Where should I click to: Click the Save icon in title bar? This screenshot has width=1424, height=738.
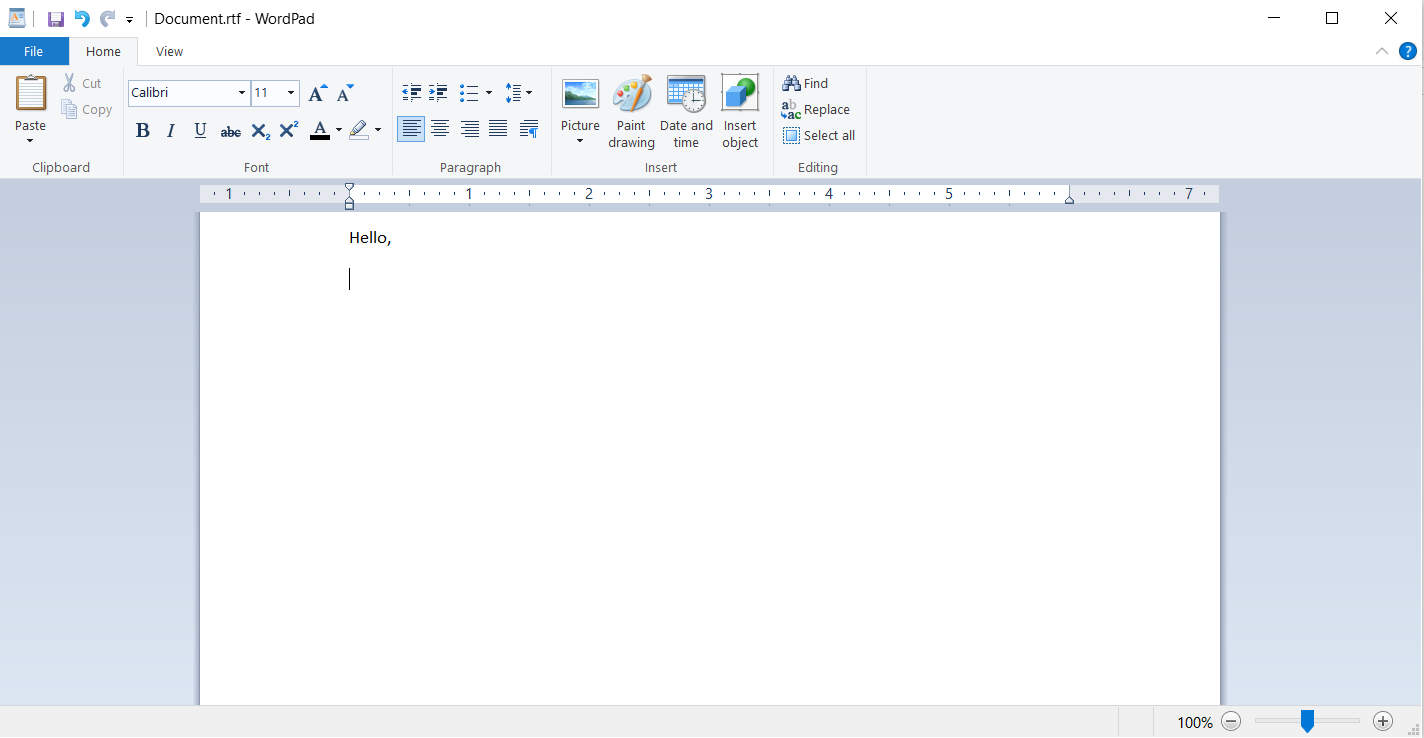pyautogui.click(x=56, y=19)
